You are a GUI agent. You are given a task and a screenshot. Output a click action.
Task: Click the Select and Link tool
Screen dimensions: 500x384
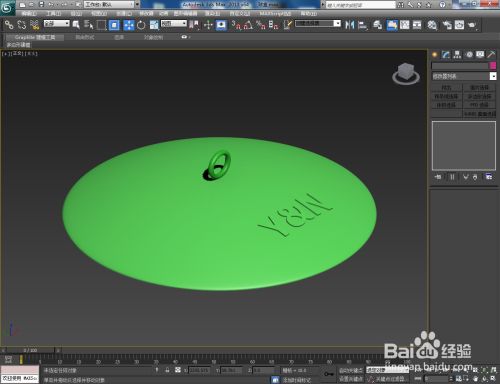coord(9,25)
